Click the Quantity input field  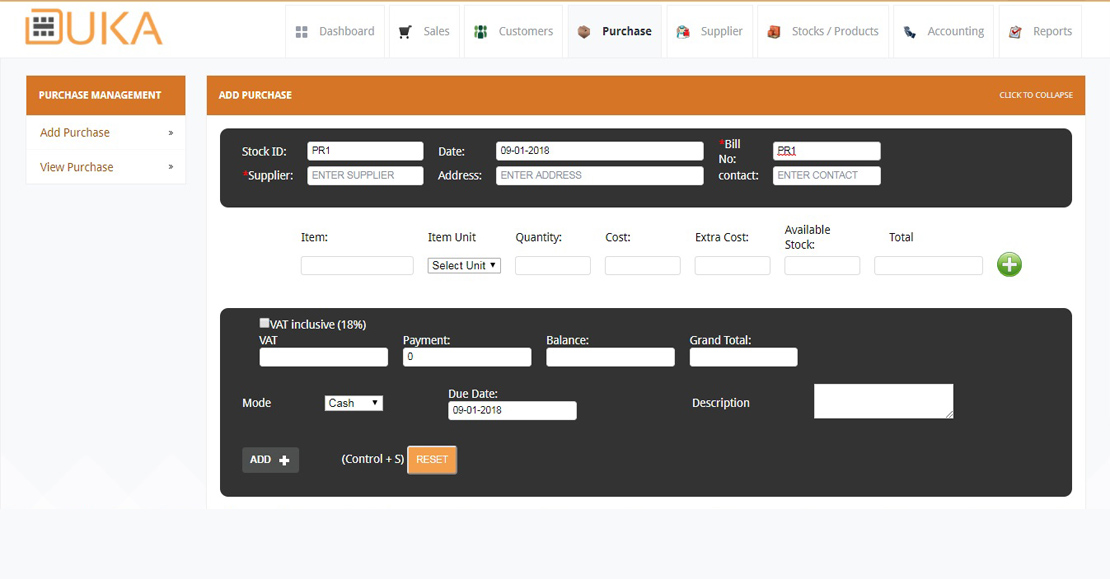(553, 265)
